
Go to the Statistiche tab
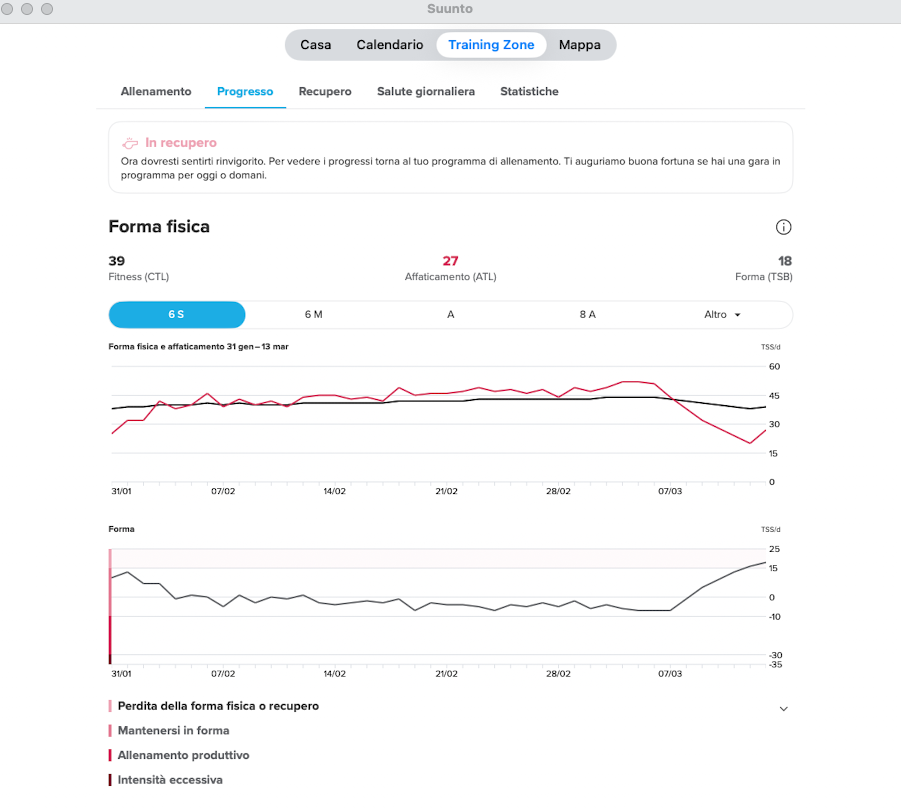click(529, 91)
